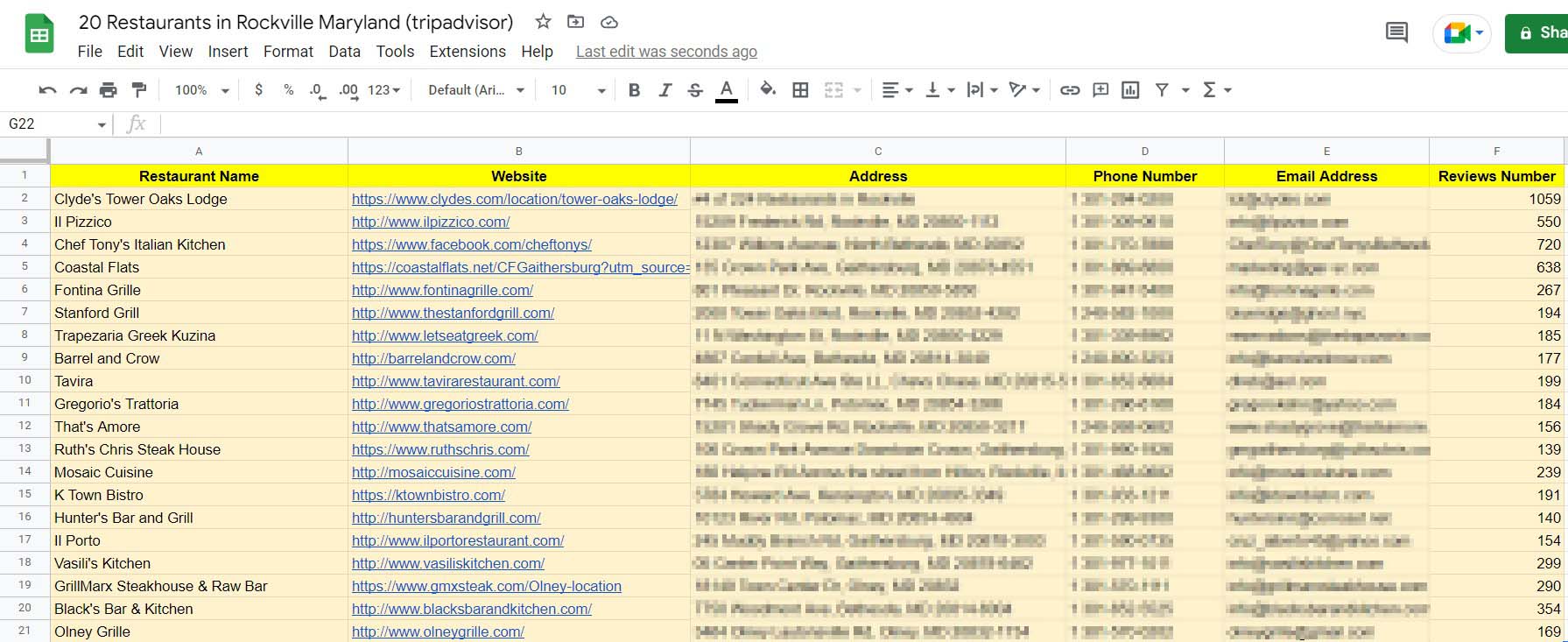Image resolution: width=1568 pixels, height=642 pixels.
Task: Expand merge cells options arrow
Action: 857,90
